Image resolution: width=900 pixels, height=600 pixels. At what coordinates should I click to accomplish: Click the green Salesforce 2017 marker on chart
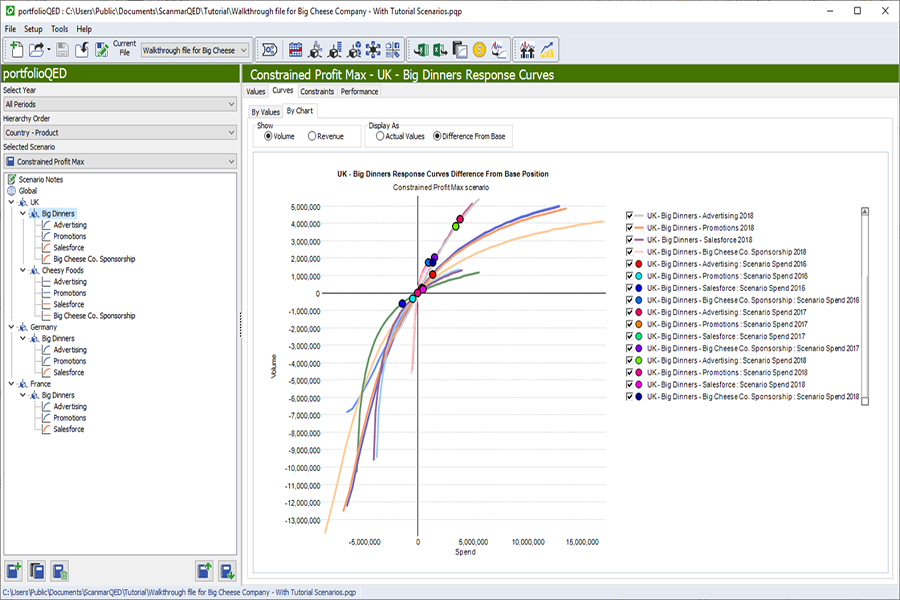pyautogui.click(x=456, y=226)
